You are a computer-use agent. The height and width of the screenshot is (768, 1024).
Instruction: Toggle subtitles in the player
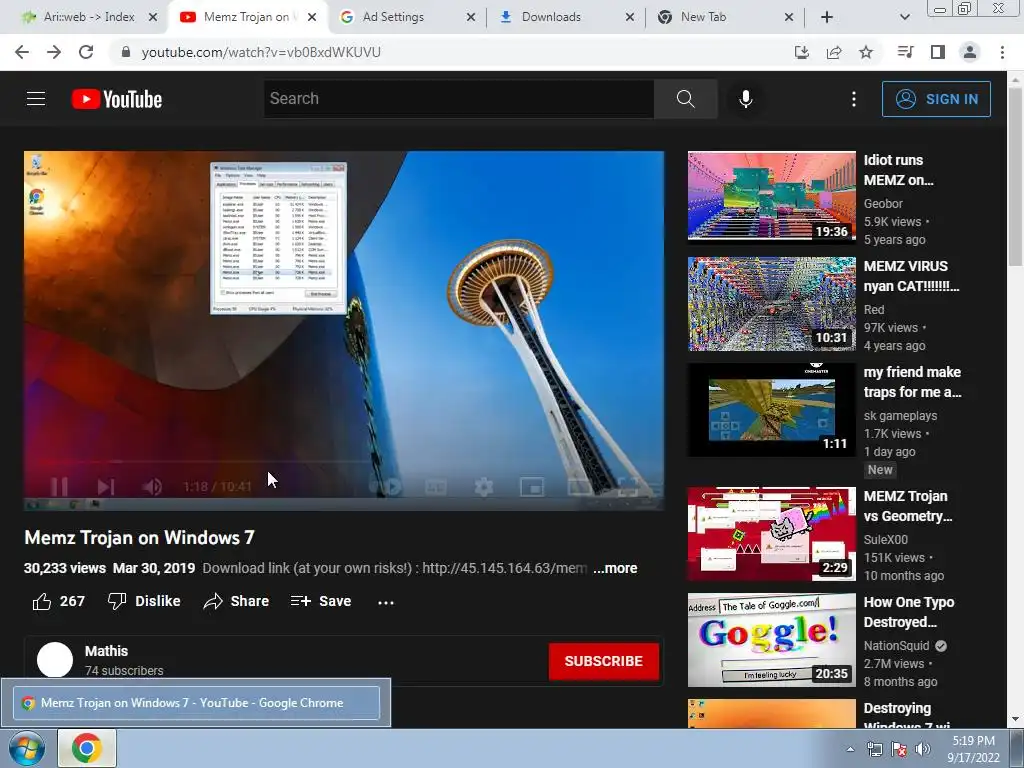435,487
